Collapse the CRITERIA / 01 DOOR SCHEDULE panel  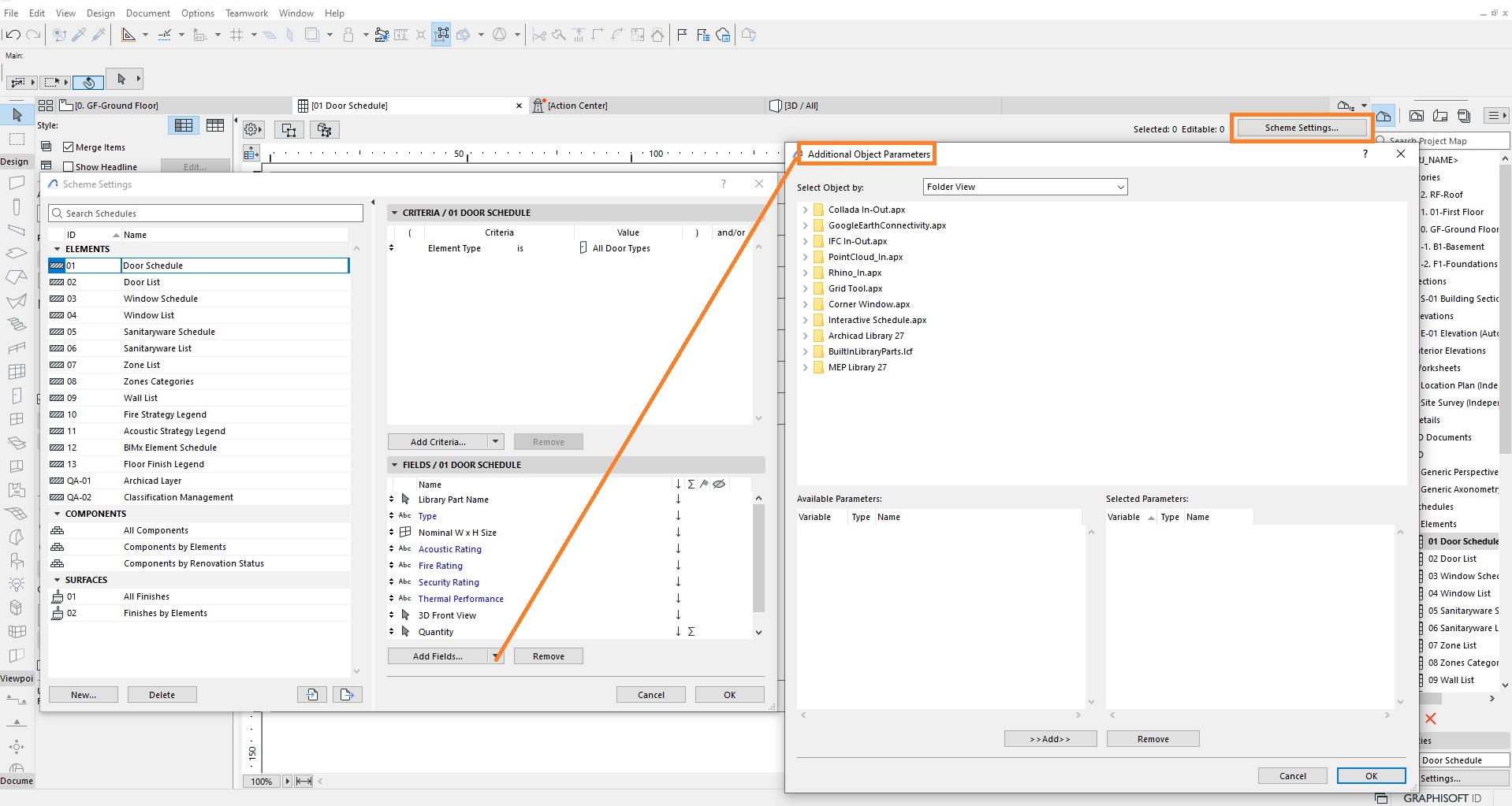[395, 213]
